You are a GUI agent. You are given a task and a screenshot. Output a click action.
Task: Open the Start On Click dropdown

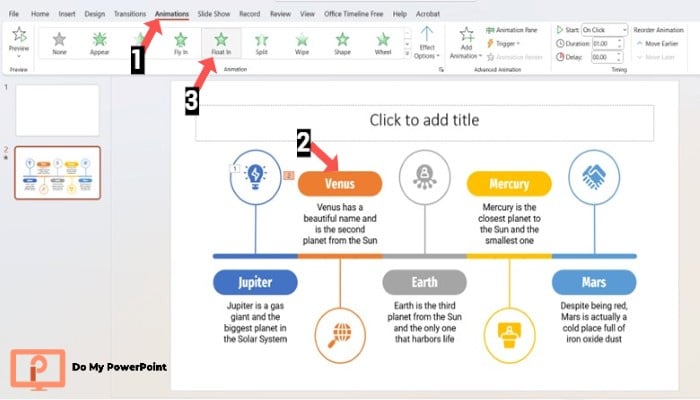(x=604, y=30)
